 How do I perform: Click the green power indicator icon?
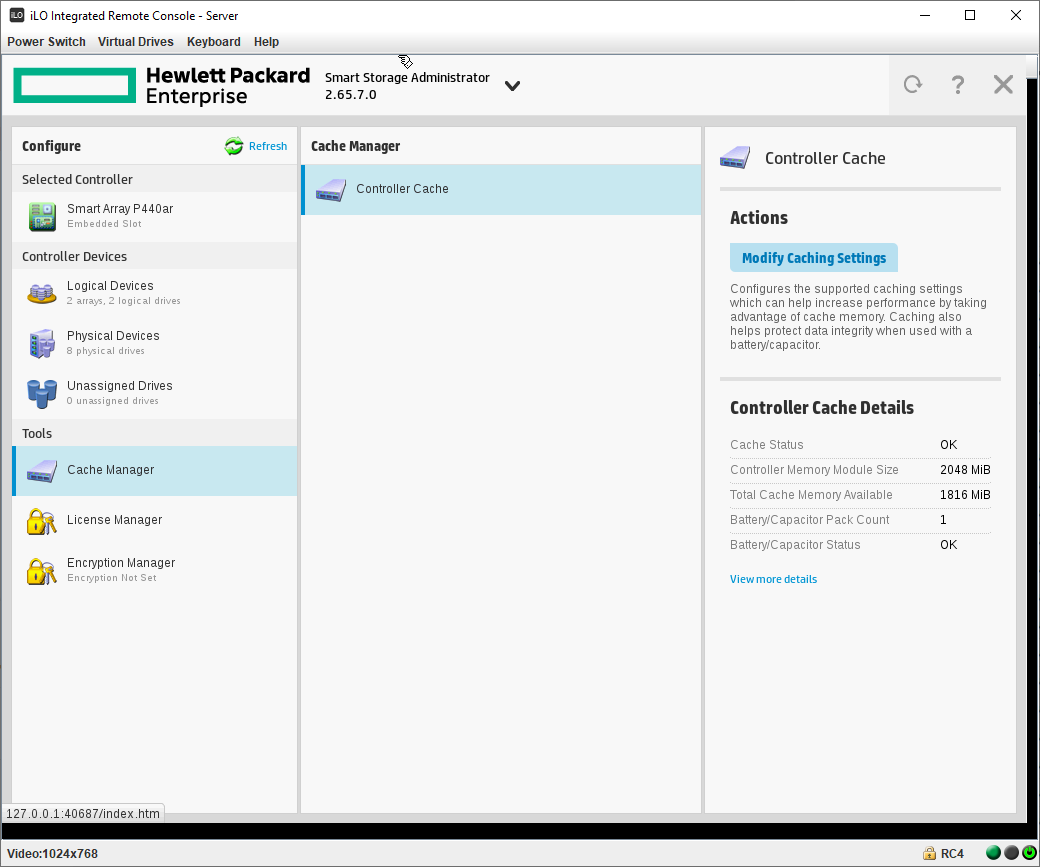[1029, 853]
